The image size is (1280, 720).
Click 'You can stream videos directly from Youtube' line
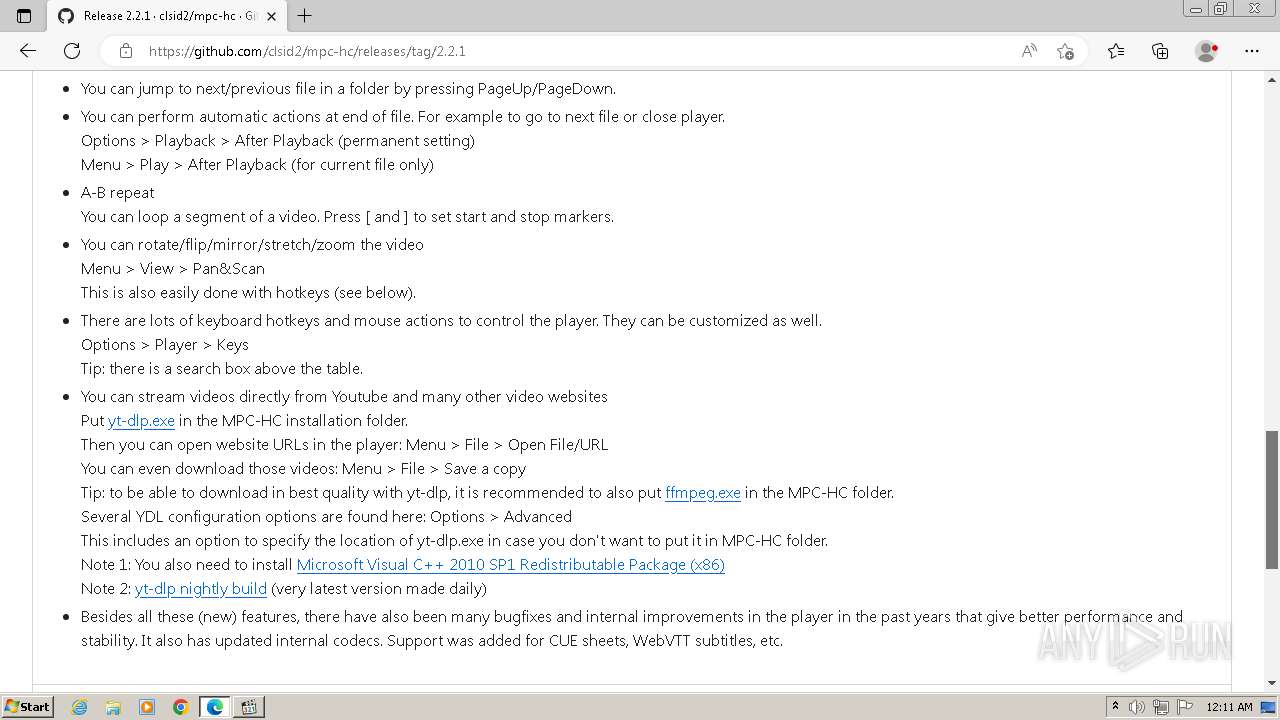344,397
